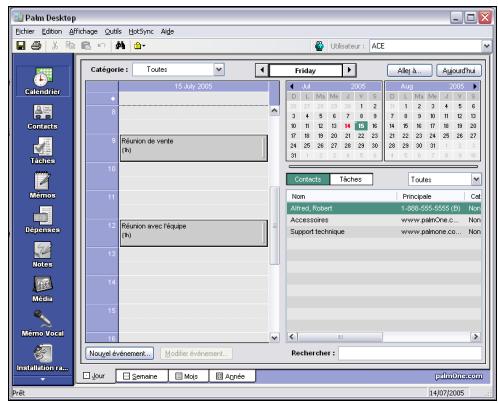Click the 15 July 2005 day header

[194, 86]
